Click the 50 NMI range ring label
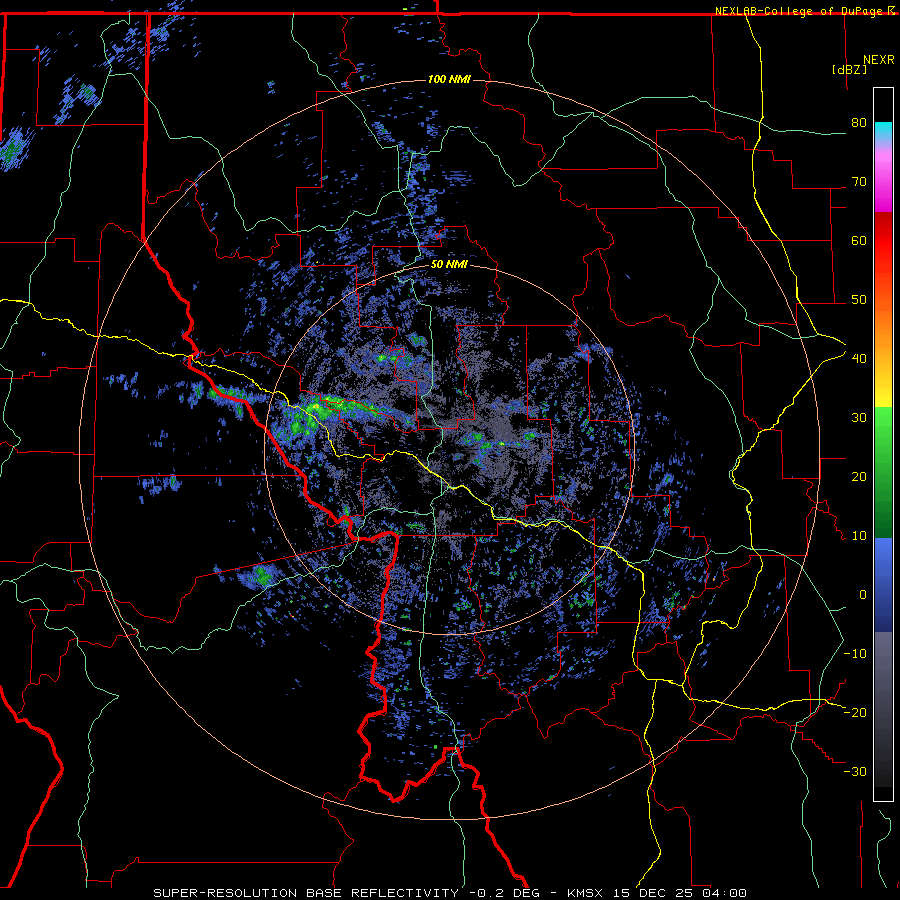 click(x=449, y=265)
